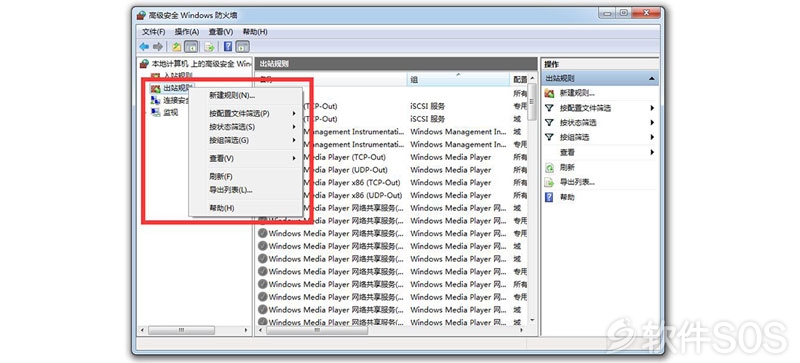
Task: Click 导出列表... in the actions pane
Action: [577, 182]
